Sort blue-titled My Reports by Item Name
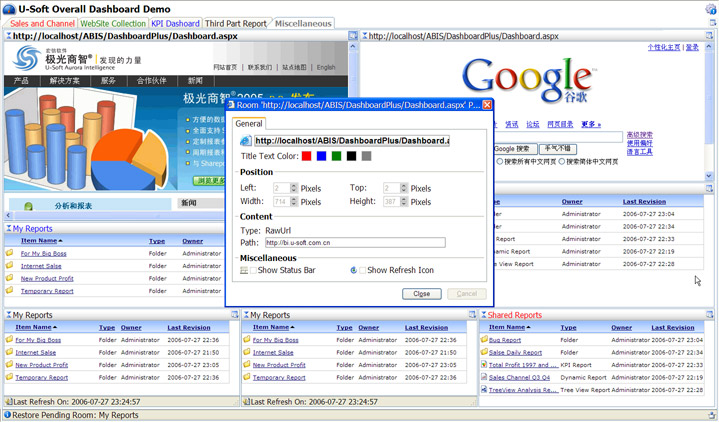 [39, 240]
